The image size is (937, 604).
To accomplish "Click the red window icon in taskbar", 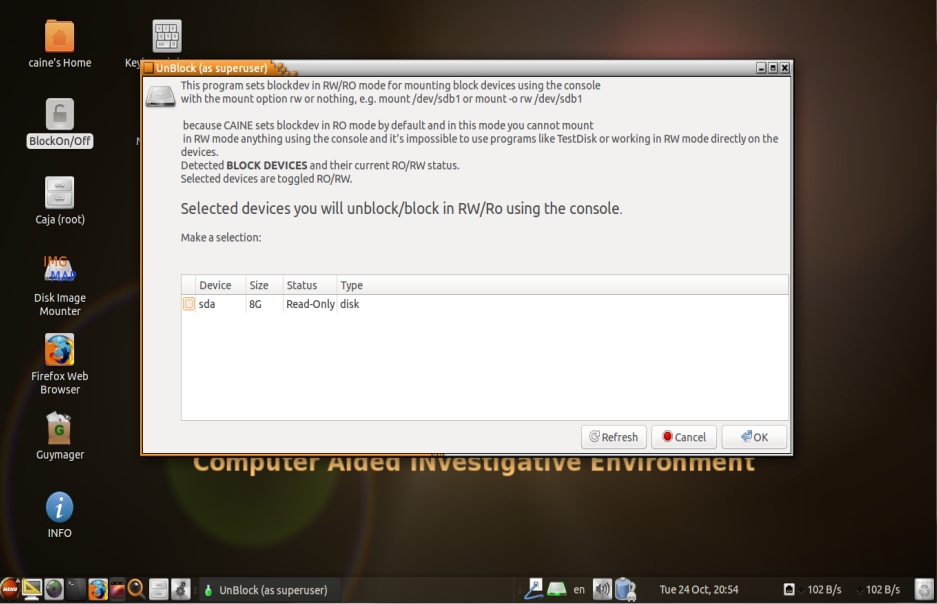I will pos(117,589).
